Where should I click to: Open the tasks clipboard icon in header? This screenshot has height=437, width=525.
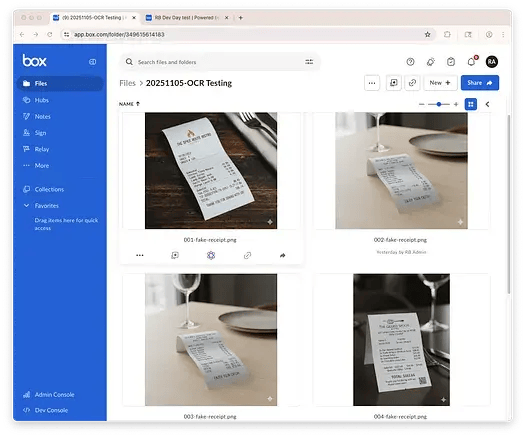451,62
